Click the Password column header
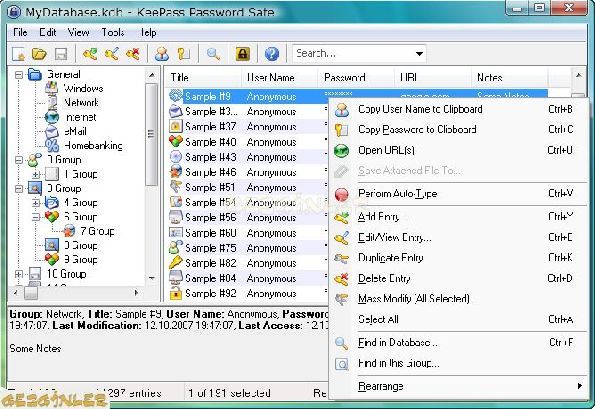 point(356,77)
